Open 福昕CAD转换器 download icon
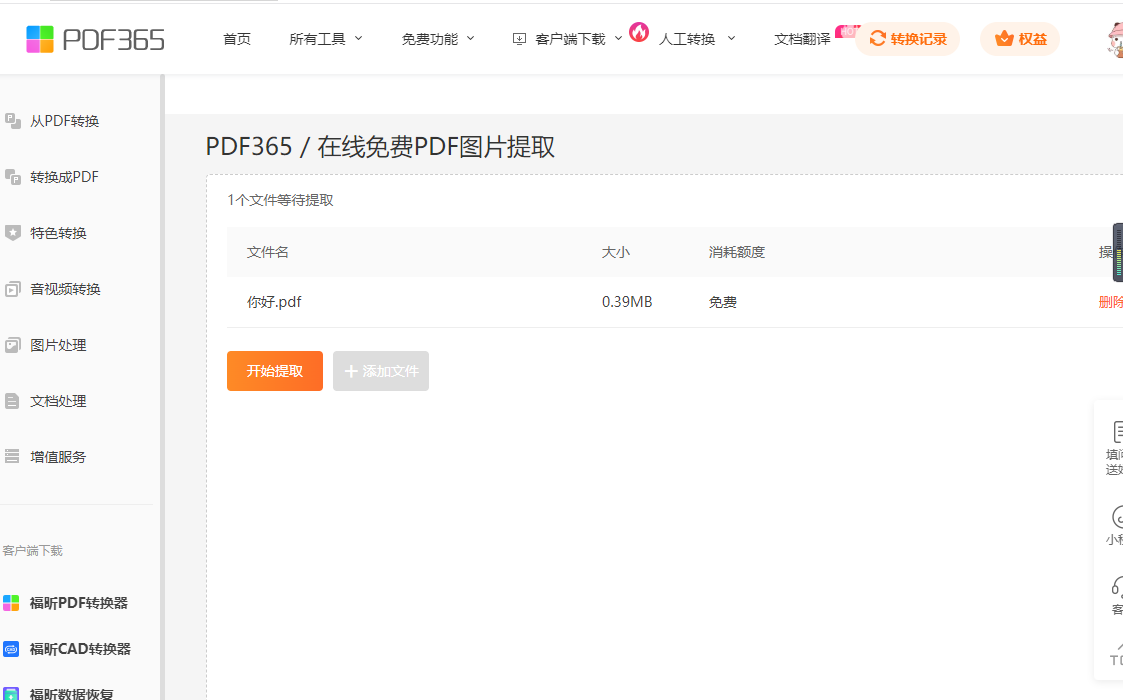This screenshot has height=700, width=1123. click(x=11, y=649)
